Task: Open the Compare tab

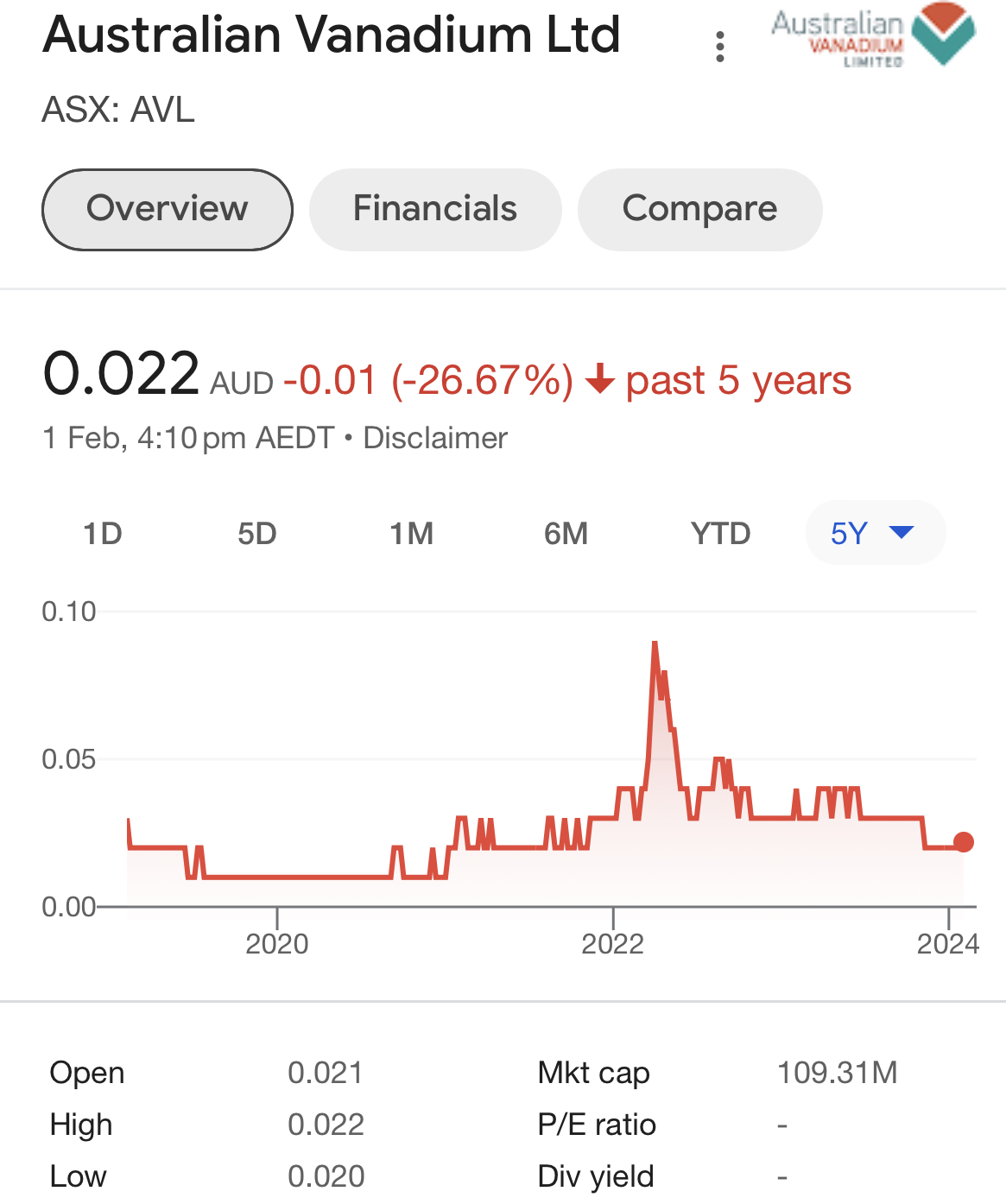Action: (x=699, y=210)
